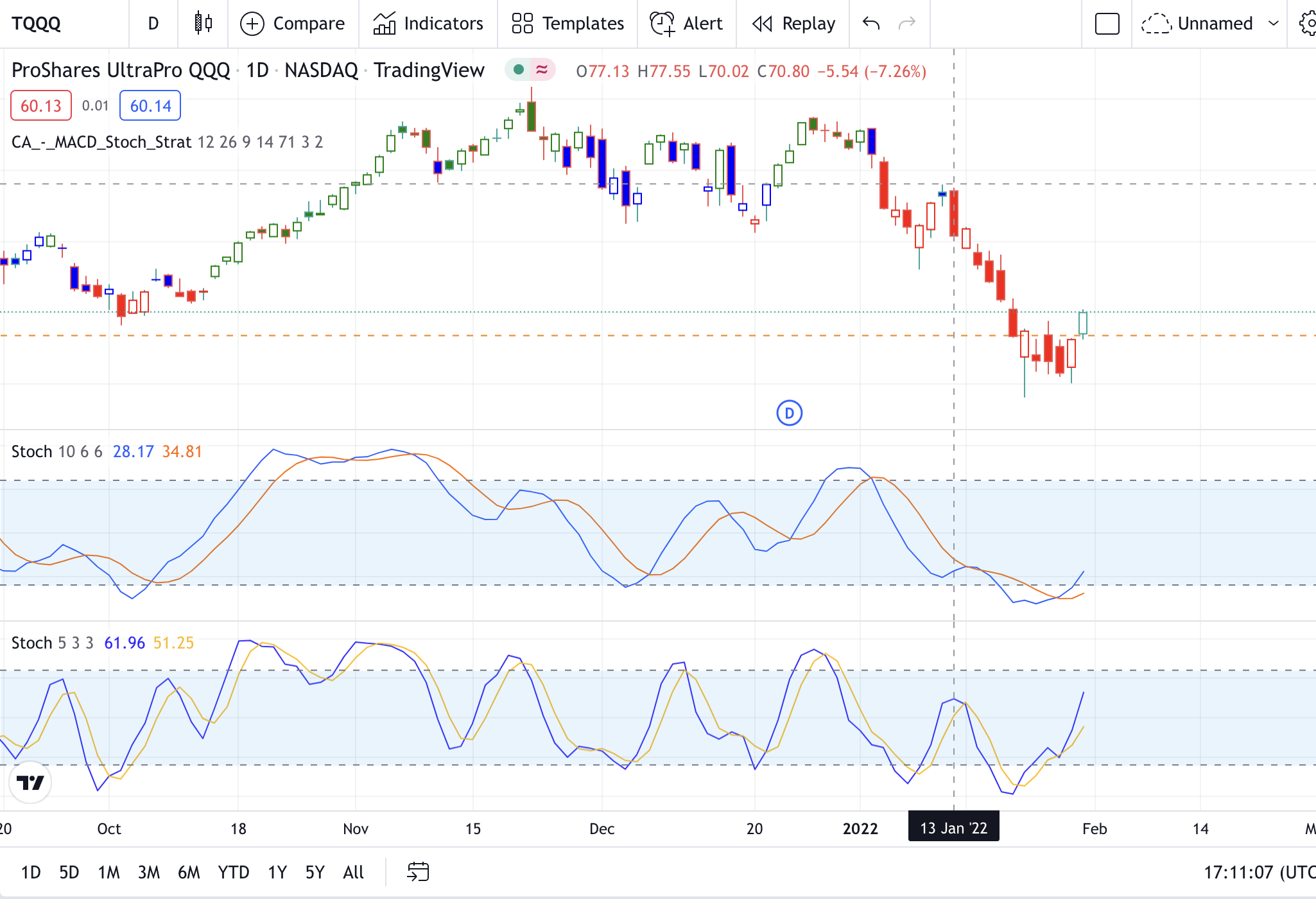Redo the chart action

coord(906,24)
